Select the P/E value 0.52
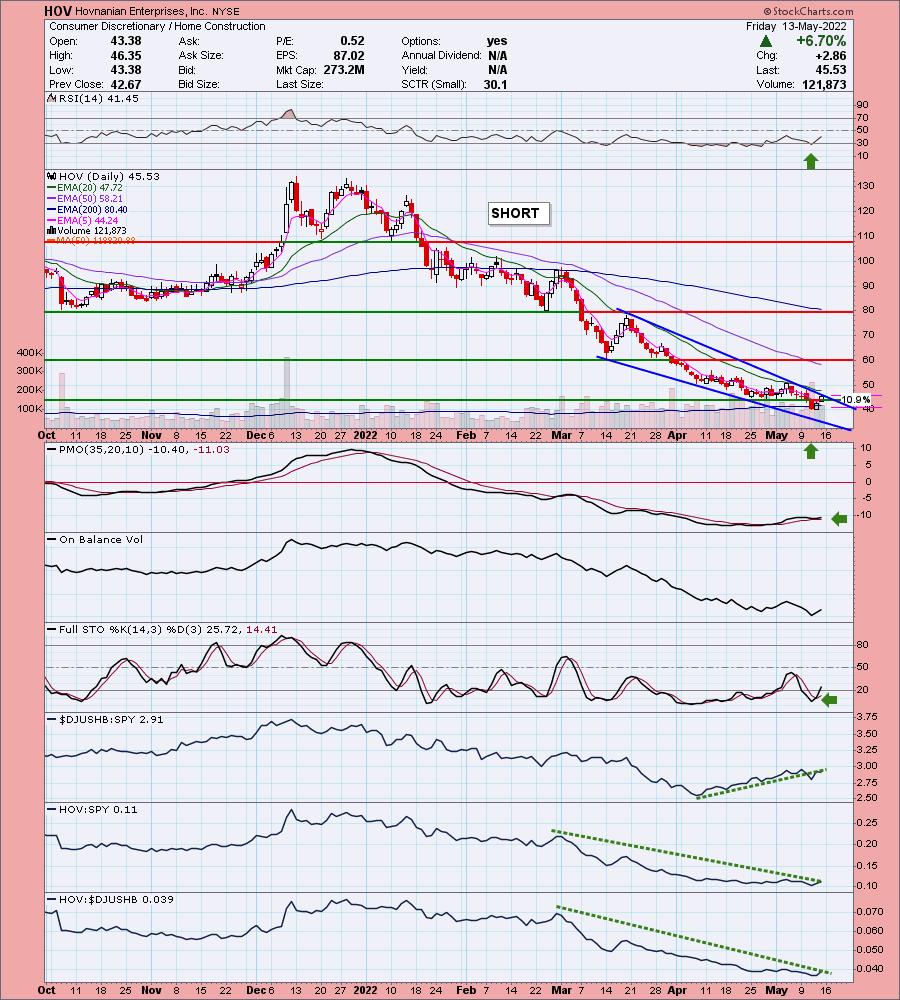 [x=352, y=41]
